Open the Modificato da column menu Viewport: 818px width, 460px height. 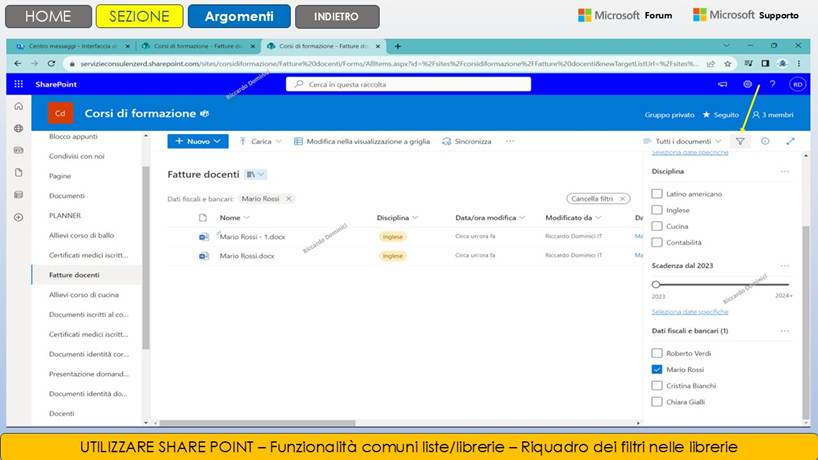(x=573, y=217)
